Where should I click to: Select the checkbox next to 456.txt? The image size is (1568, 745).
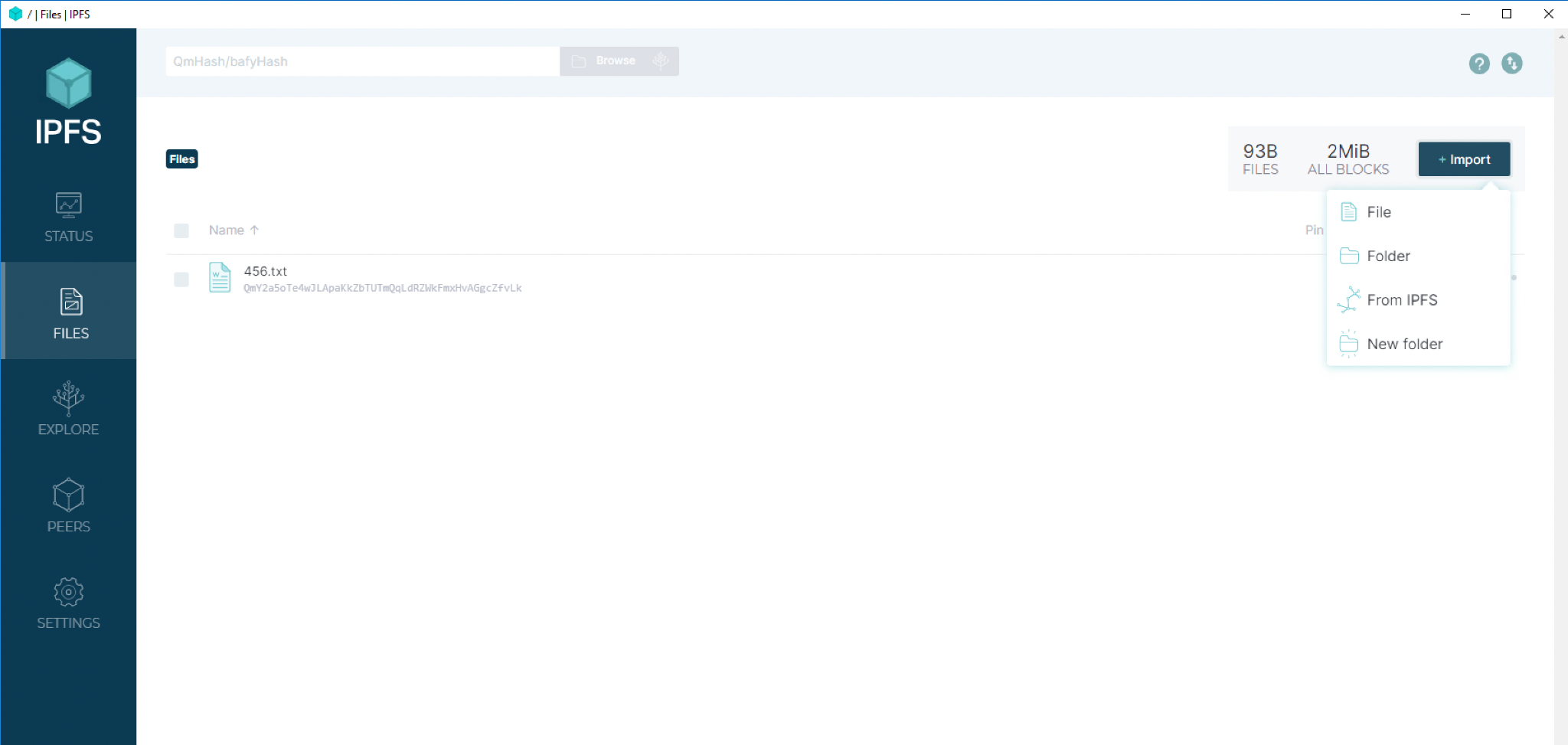181,279
